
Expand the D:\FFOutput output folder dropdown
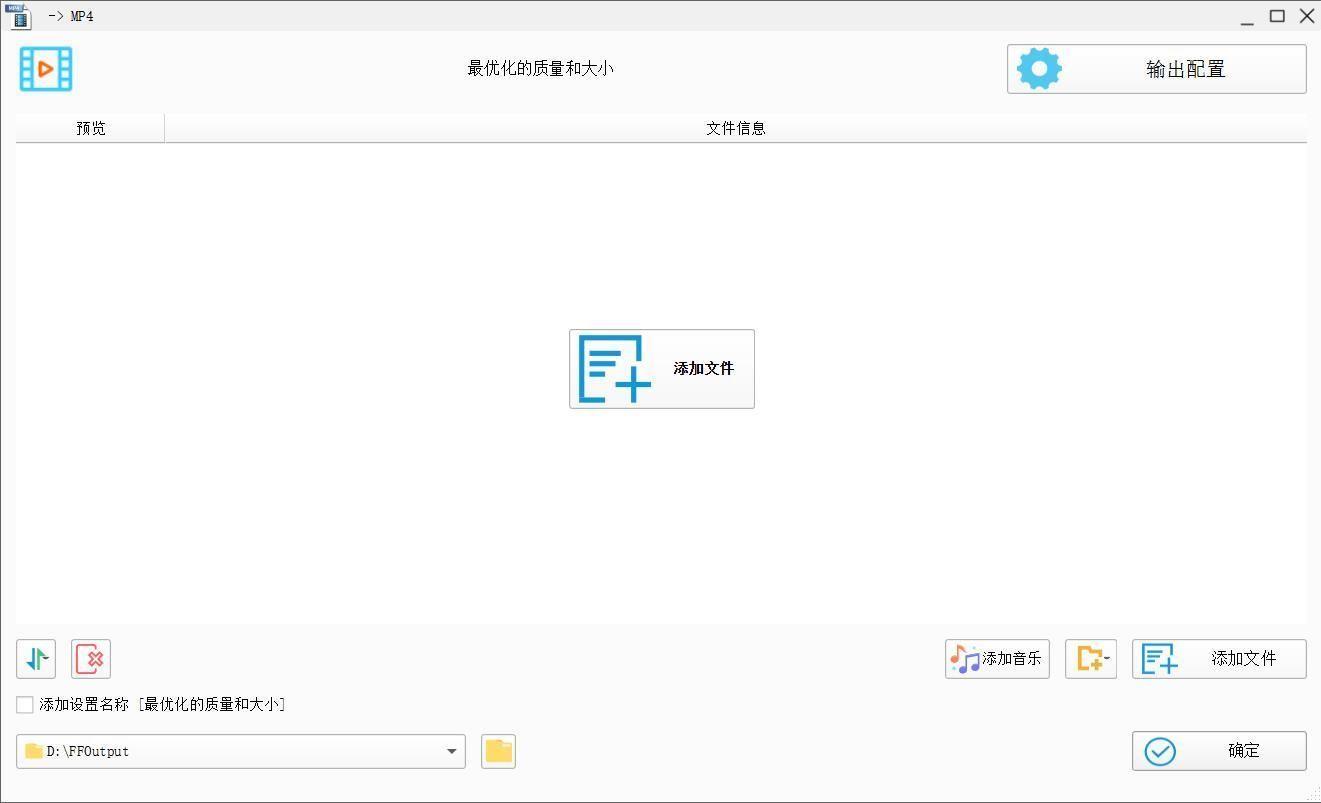(451, 752)
